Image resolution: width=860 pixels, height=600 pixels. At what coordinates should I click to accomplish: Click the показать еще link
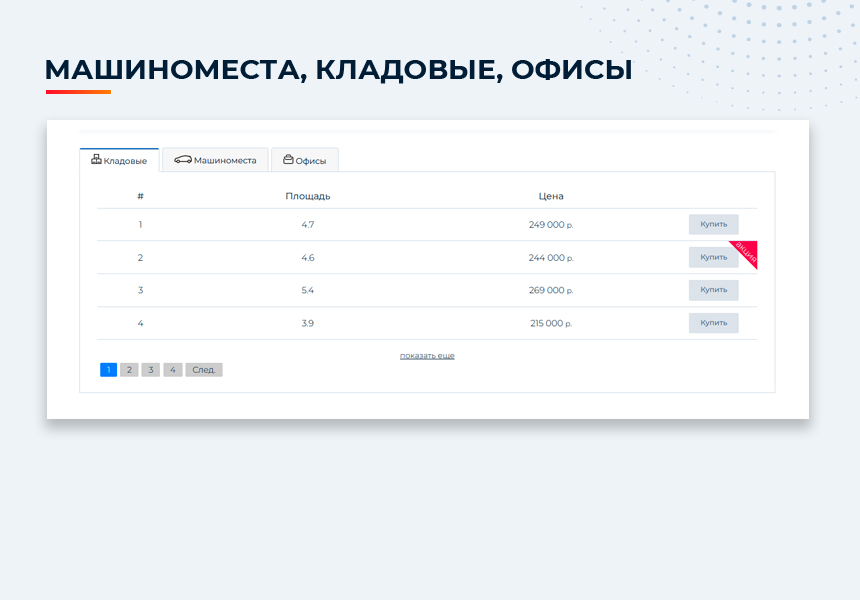point(428,355)
